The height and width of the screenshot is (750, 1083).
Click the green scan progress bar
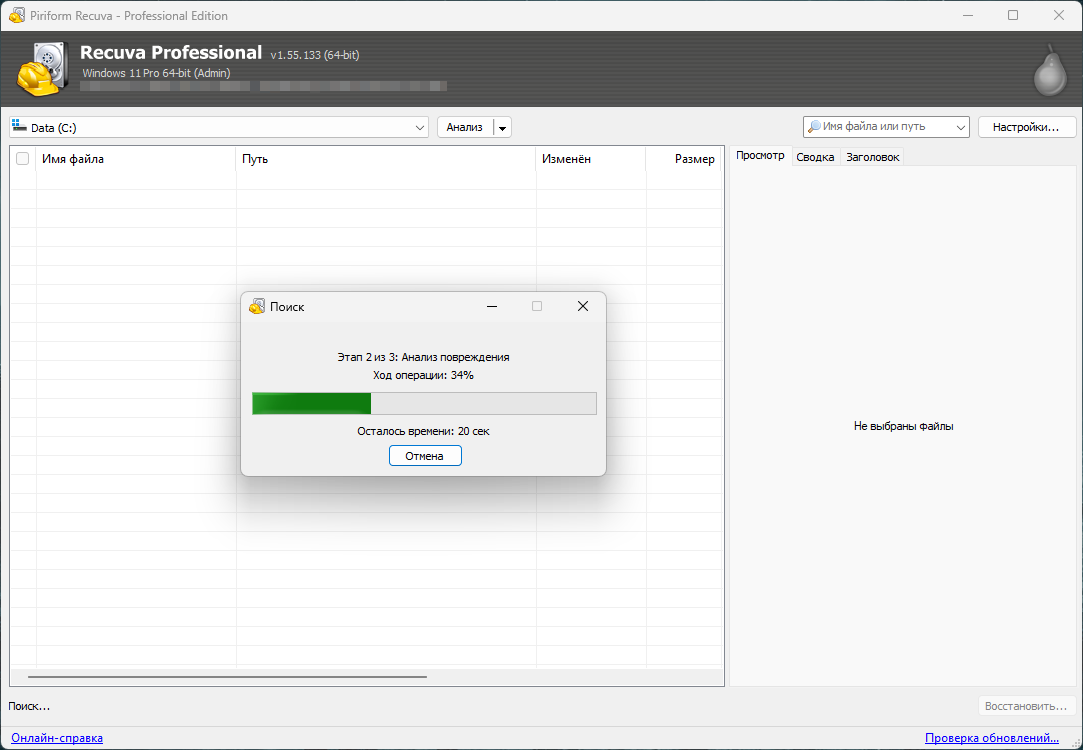(x=424, y=403)
